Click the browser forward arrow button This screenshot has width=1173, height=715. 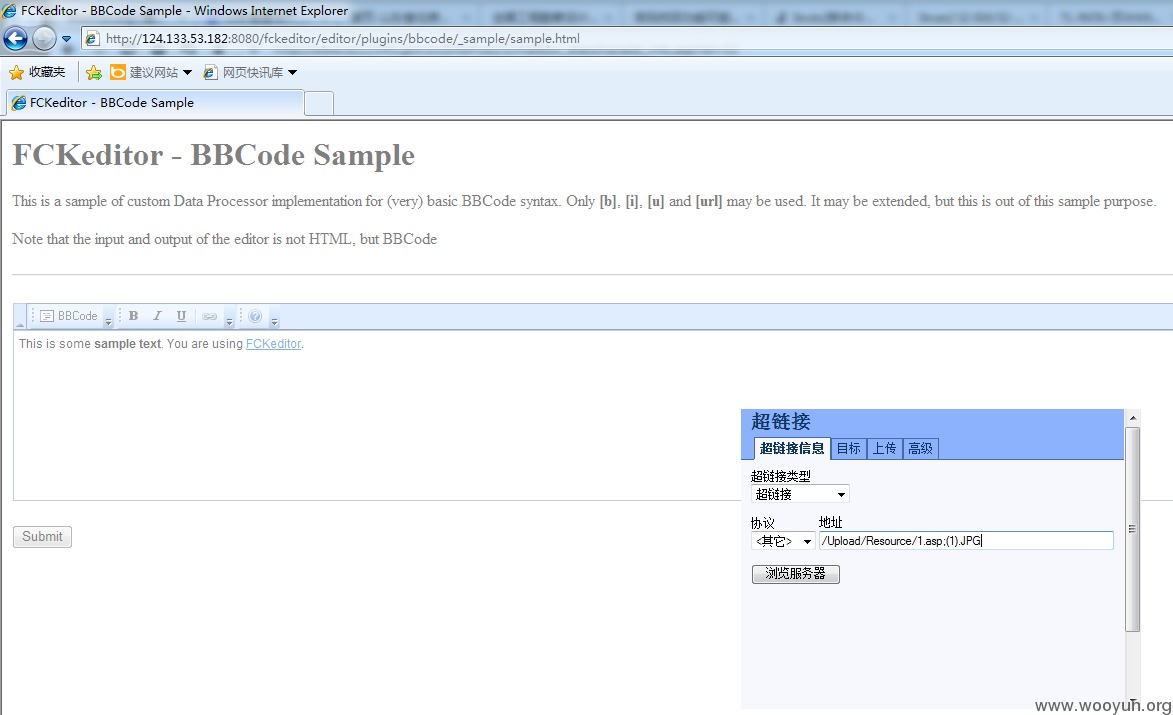44,38
